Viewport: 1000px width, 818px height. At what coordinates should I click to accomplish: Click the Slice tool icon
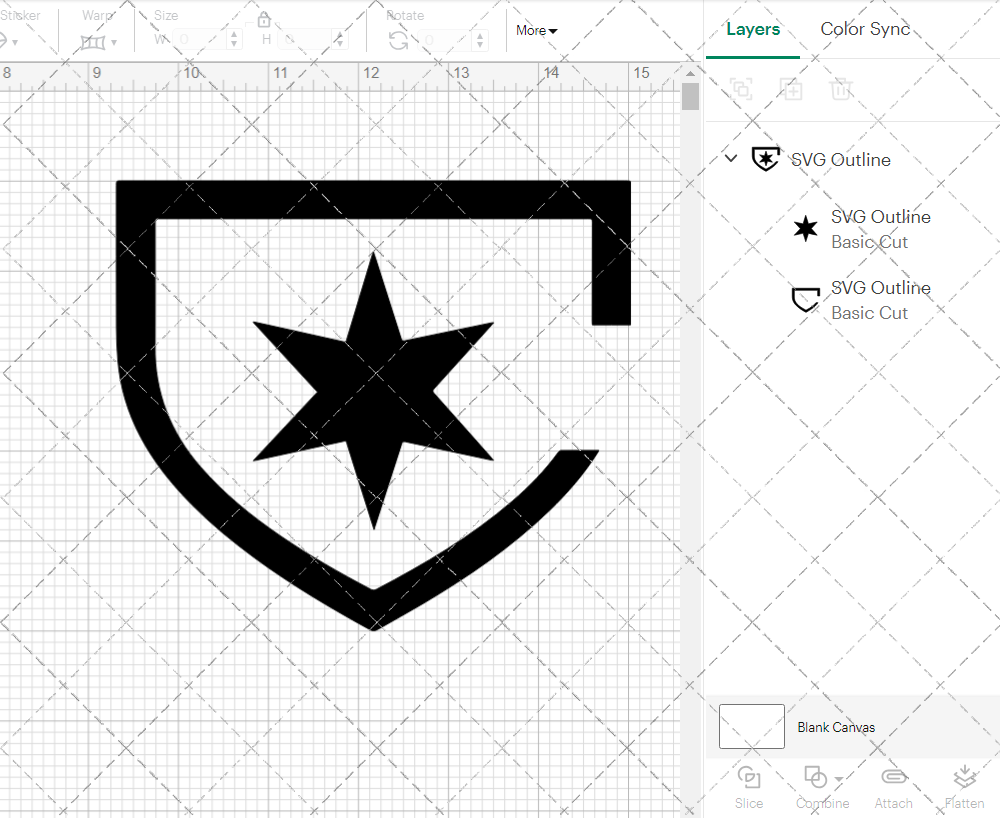click(748, 777)
